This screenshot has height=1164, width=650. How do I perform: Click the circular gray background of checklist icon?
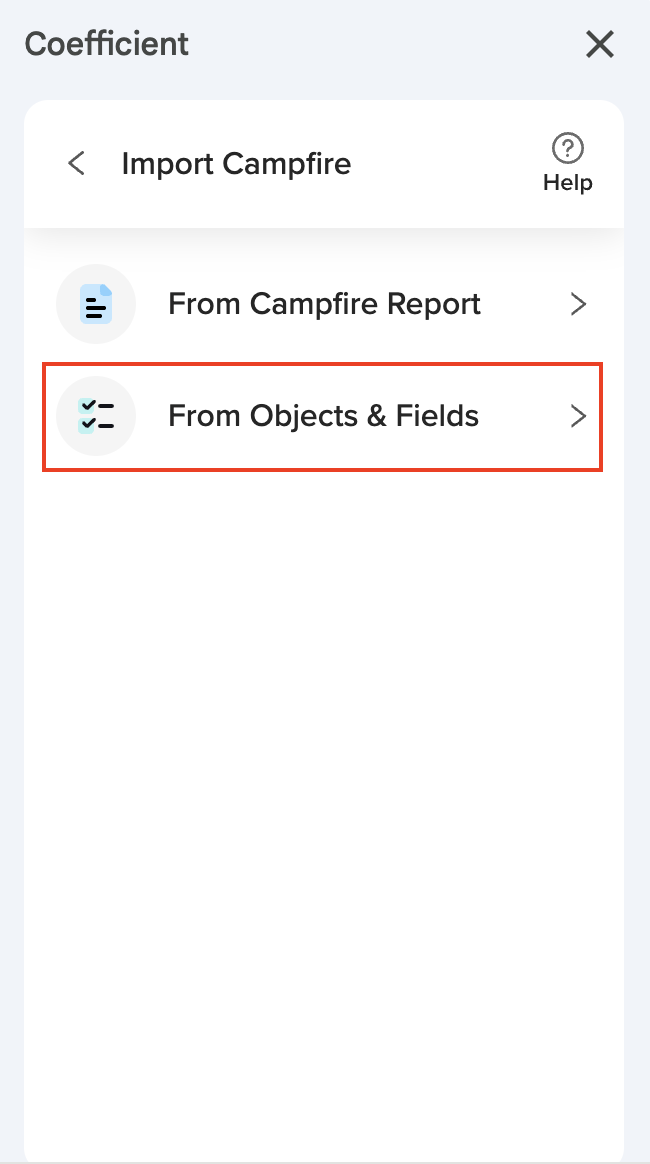[x=70, y=436]
